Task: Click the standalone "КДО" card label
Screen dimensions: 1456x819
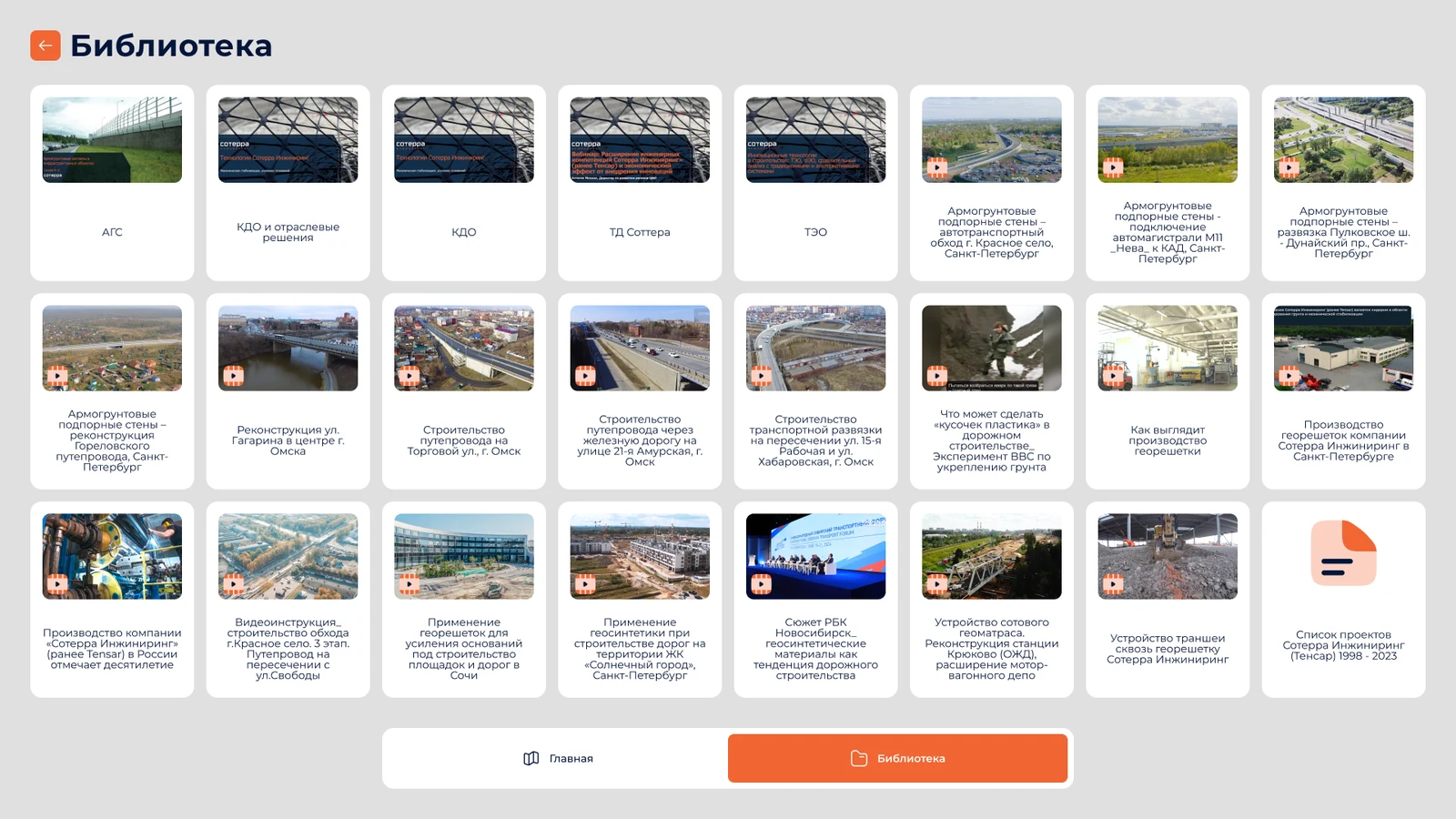Action: tap(464, 232)
